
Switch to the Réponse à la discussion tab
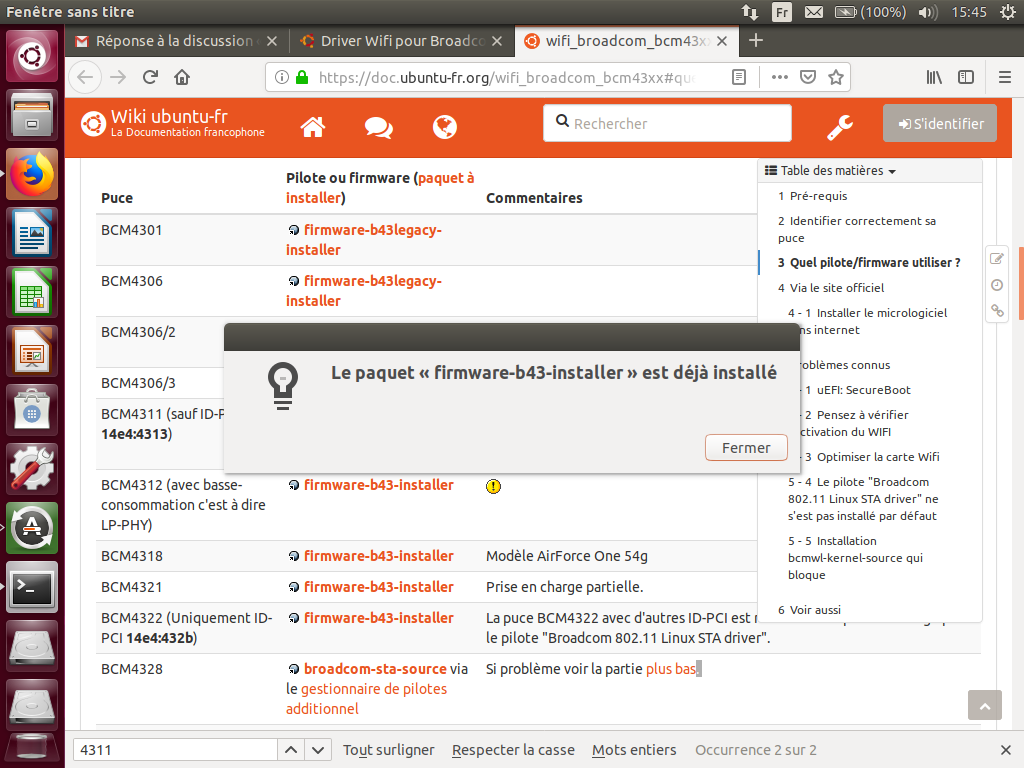(x=174, y=41)
